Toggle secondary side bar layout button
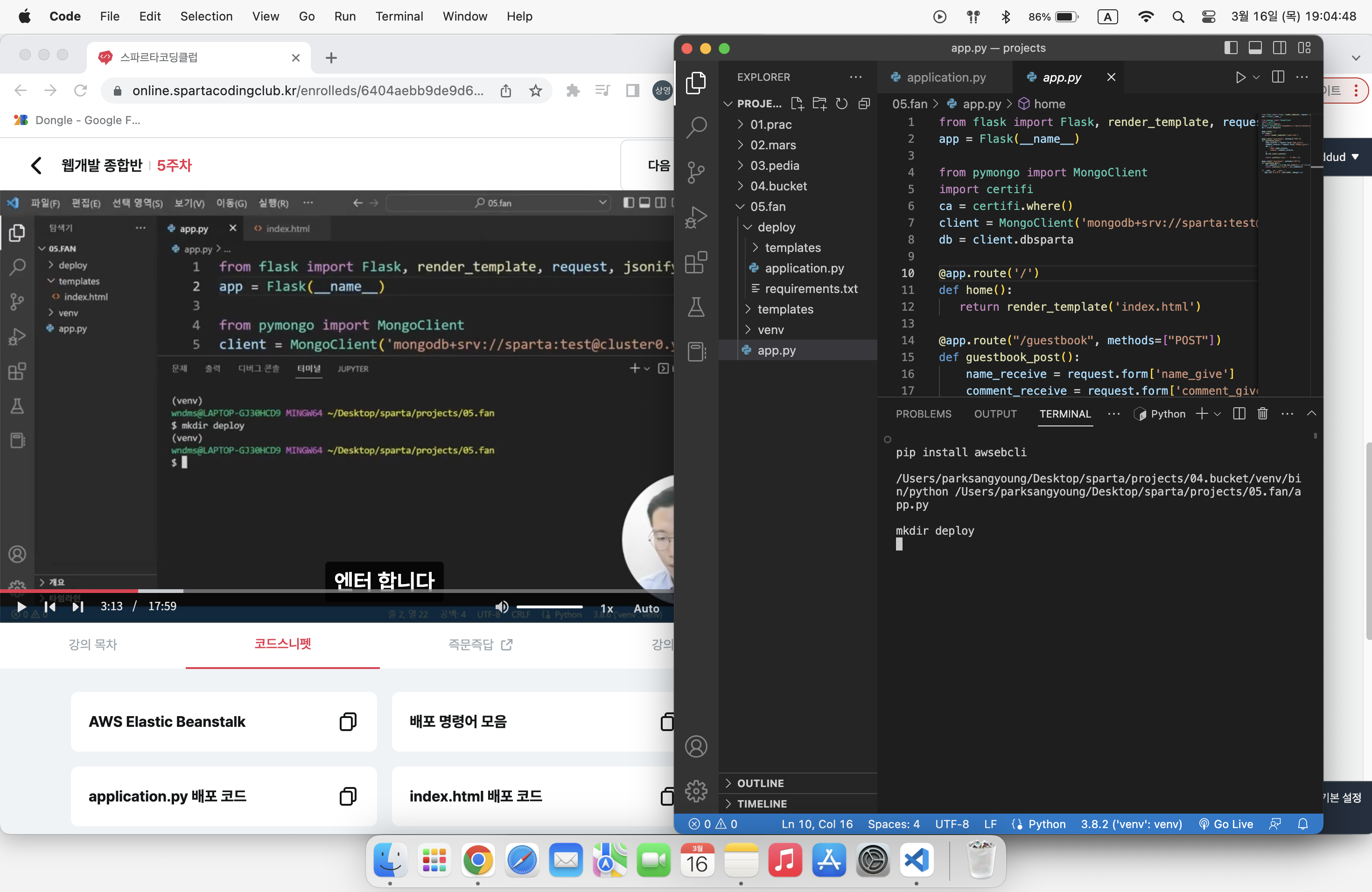The width and height of the screenshot is (1372, 892). [1279, 48]
